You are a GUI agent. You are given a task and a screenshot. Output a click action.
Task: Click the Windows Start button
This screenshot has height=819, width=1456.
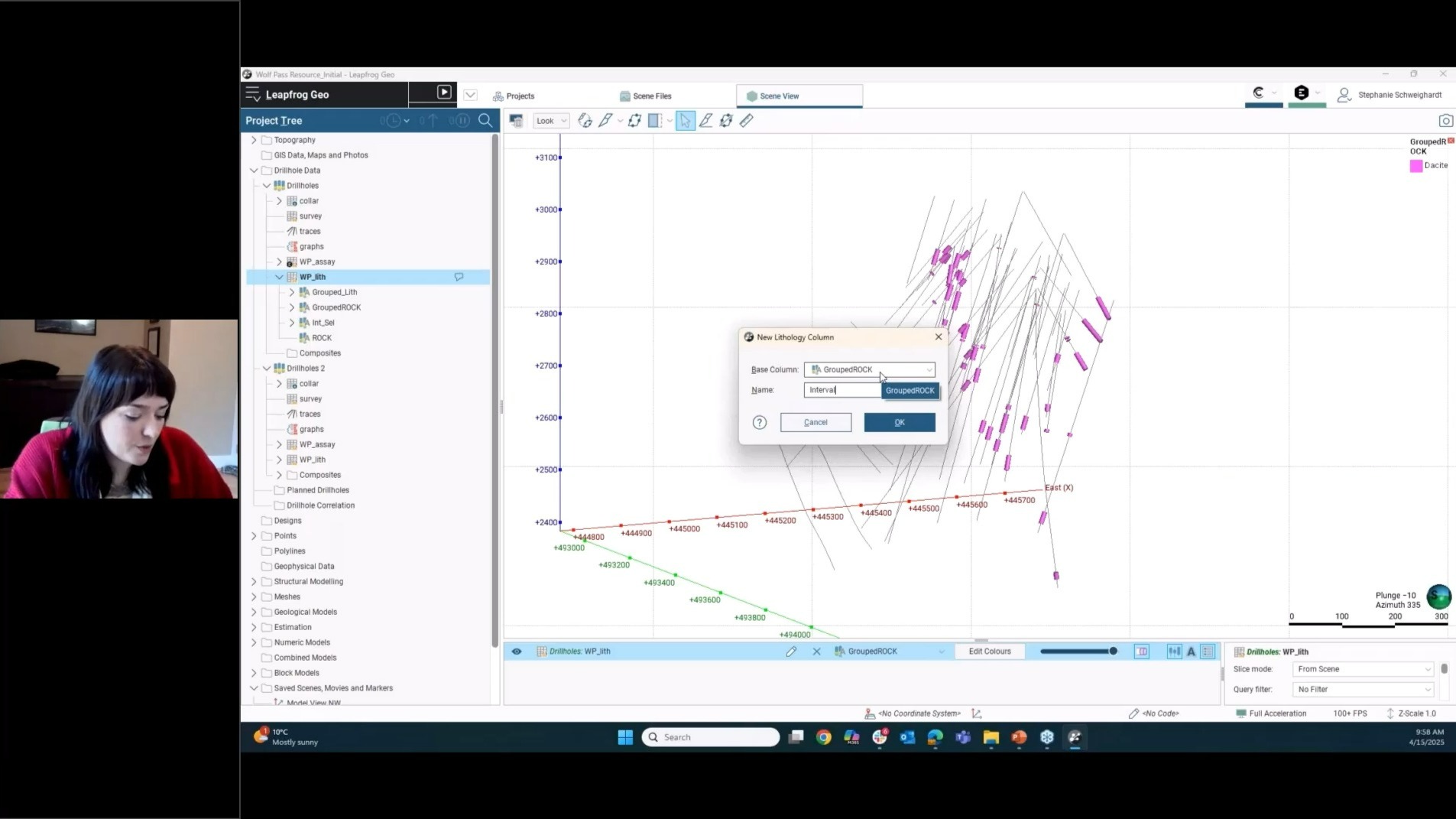pos(625,737)
